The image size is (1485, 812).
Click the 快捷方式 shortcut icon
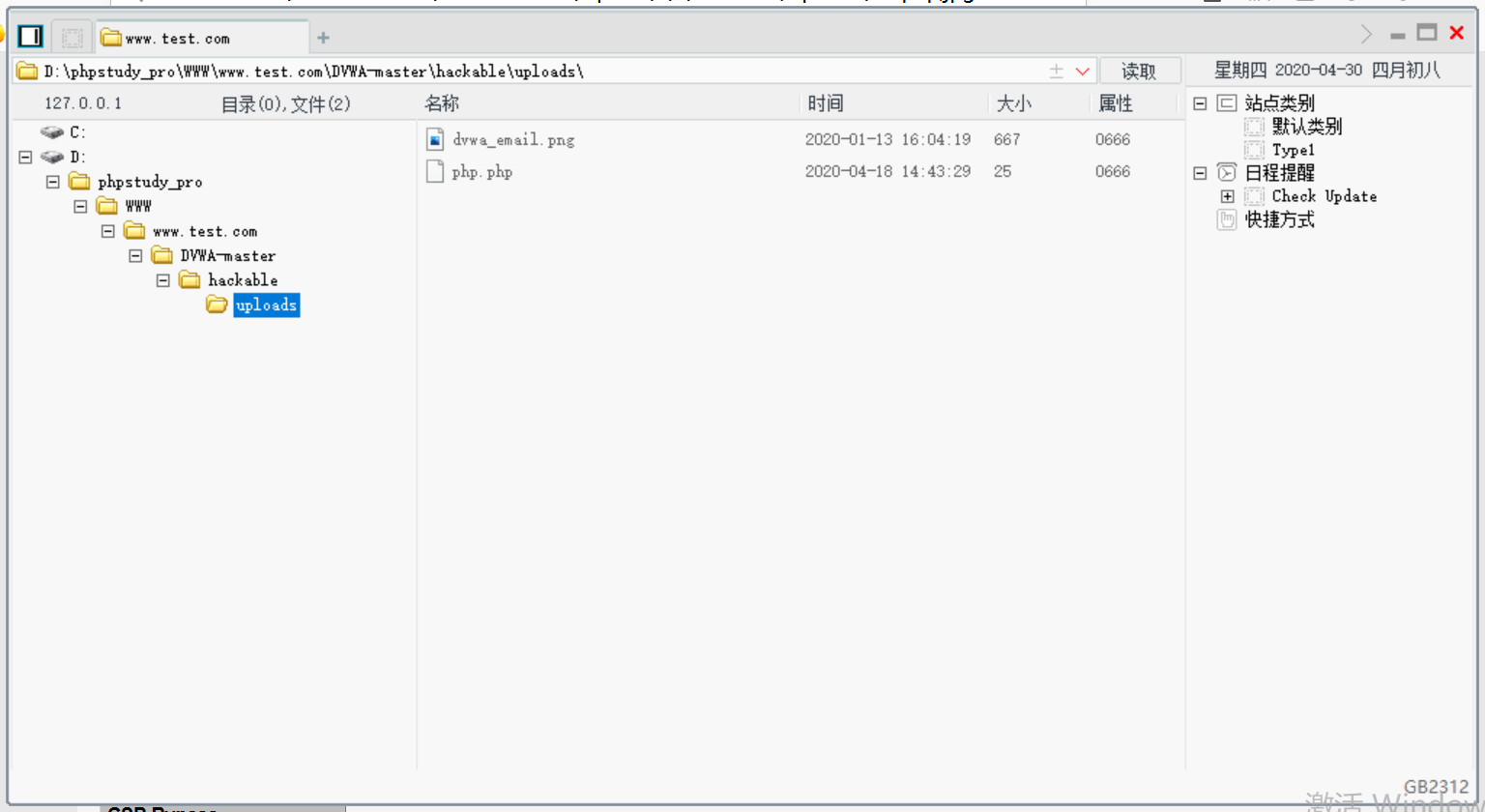click(x=1227, y=219)
